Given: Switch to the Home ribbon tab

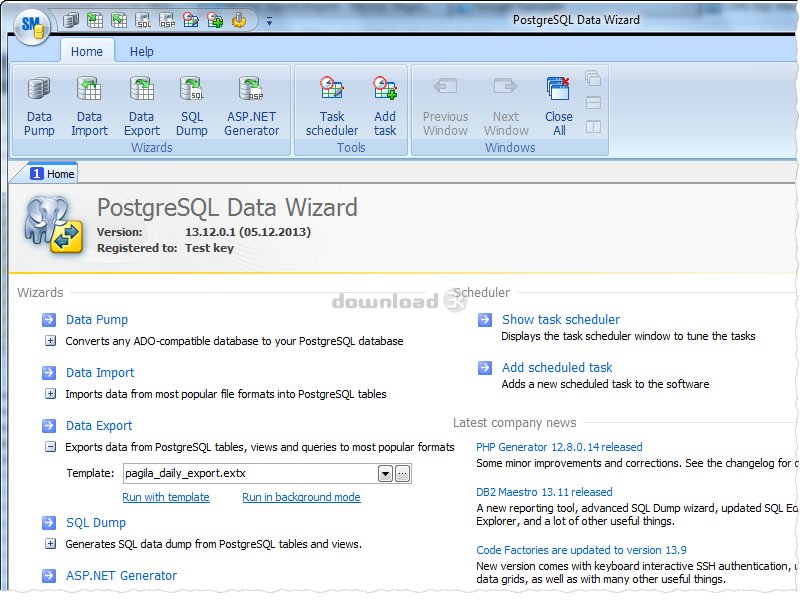Looking at the screenshot, I should pos(87,52).
